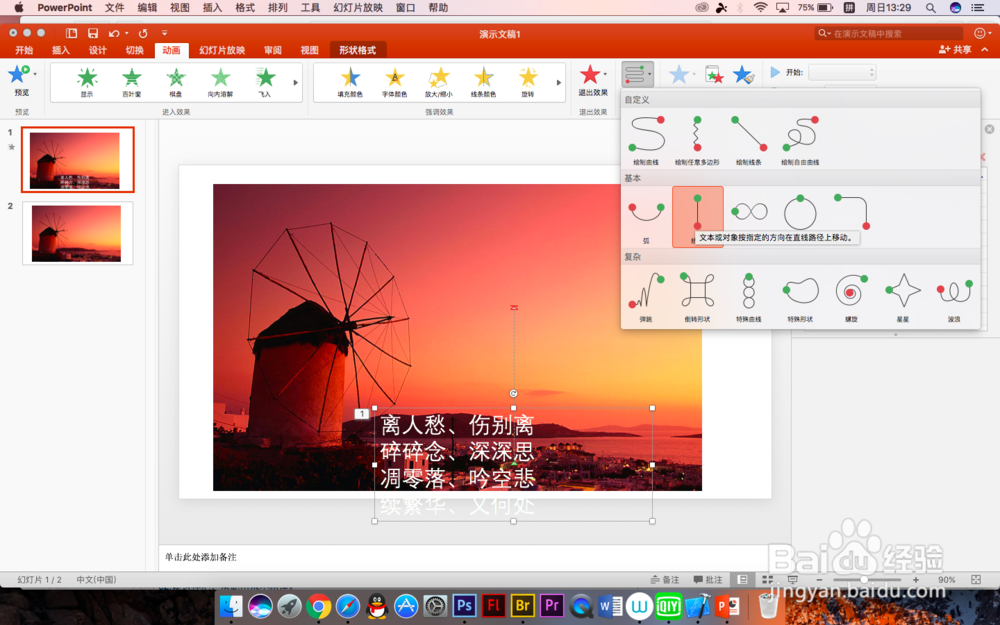Expand the entrance effects gallery arrow

[296, 82]
